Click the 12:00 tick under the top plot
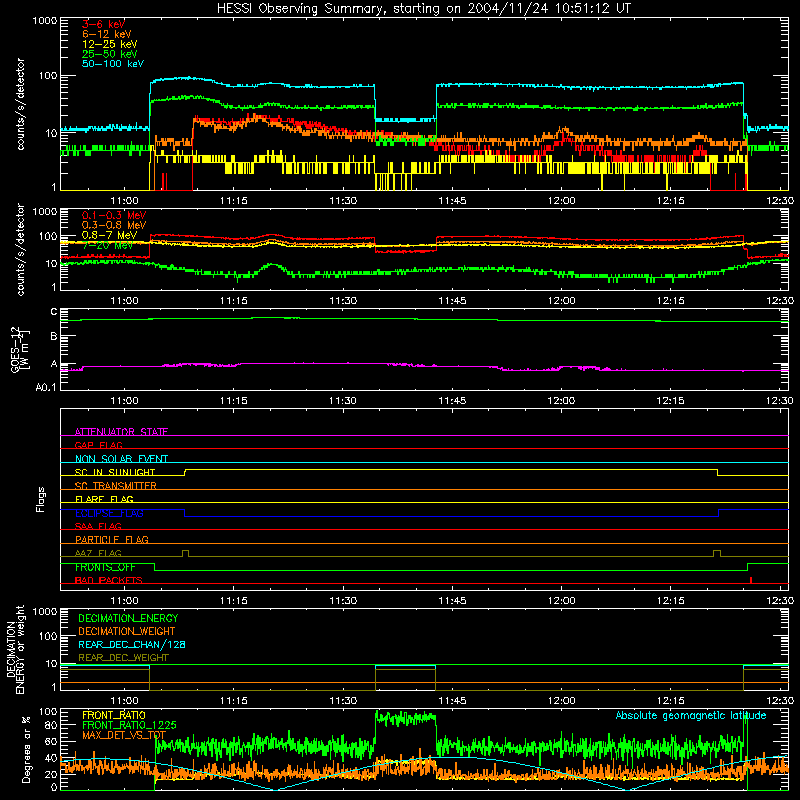Screen dimensions: 800x800 point(561,201)
